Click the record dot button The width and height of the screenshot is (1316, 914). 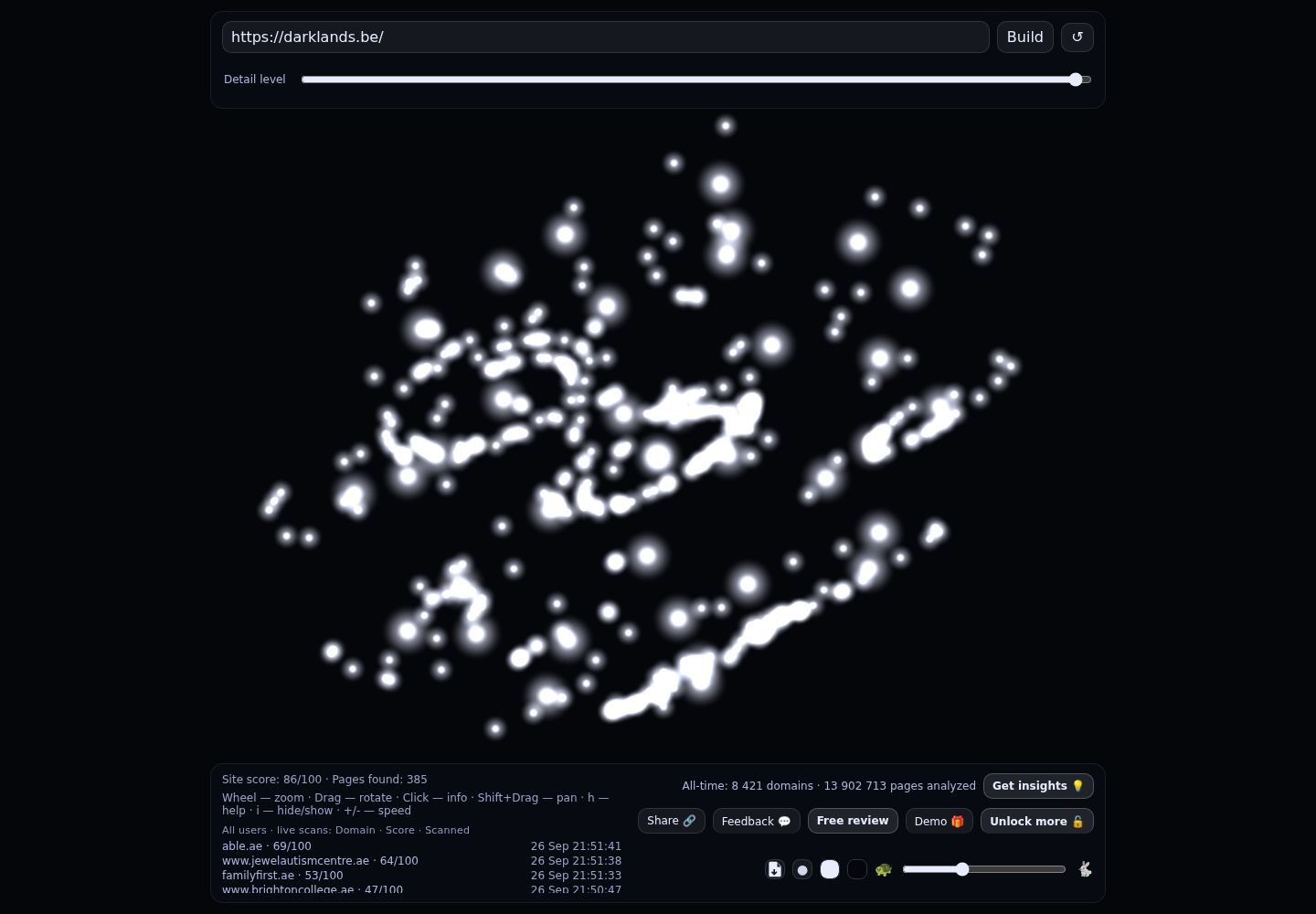(x=802, y=869)
